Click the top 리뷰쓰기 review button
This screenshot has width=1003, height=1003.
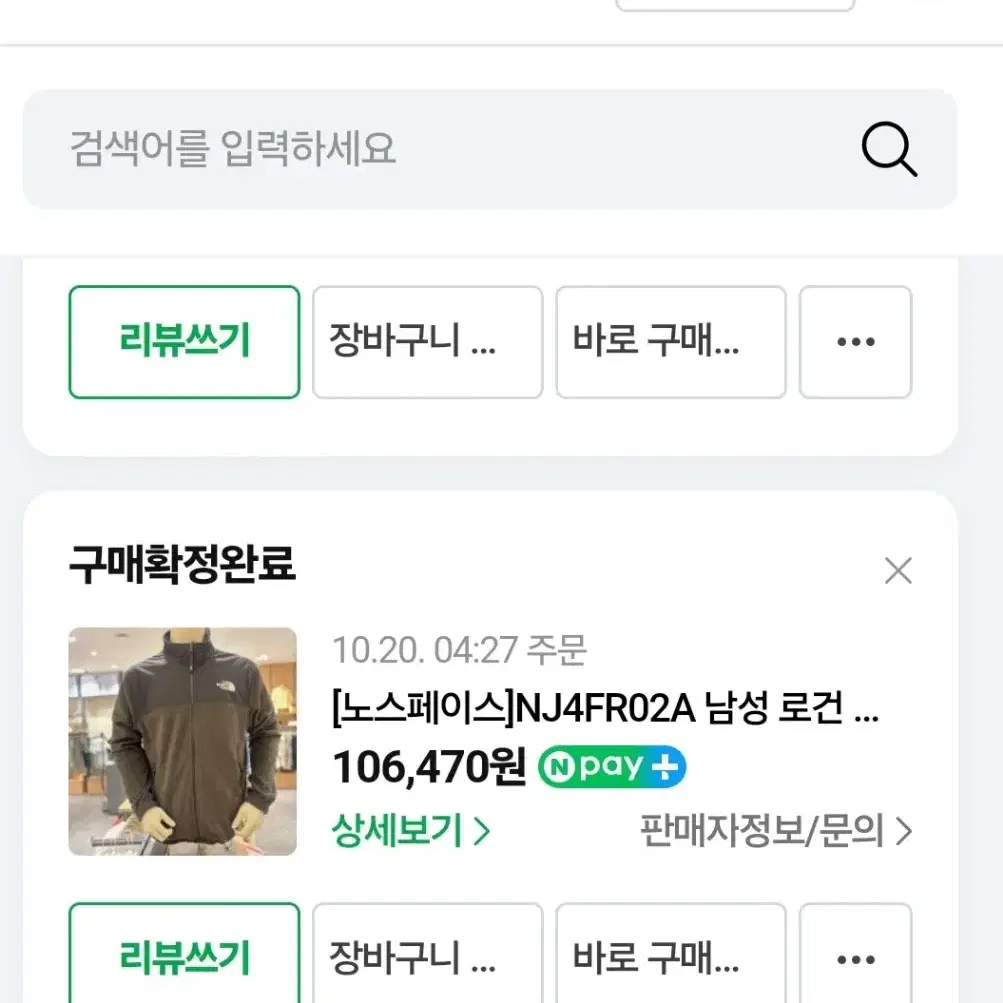point(184,342)
